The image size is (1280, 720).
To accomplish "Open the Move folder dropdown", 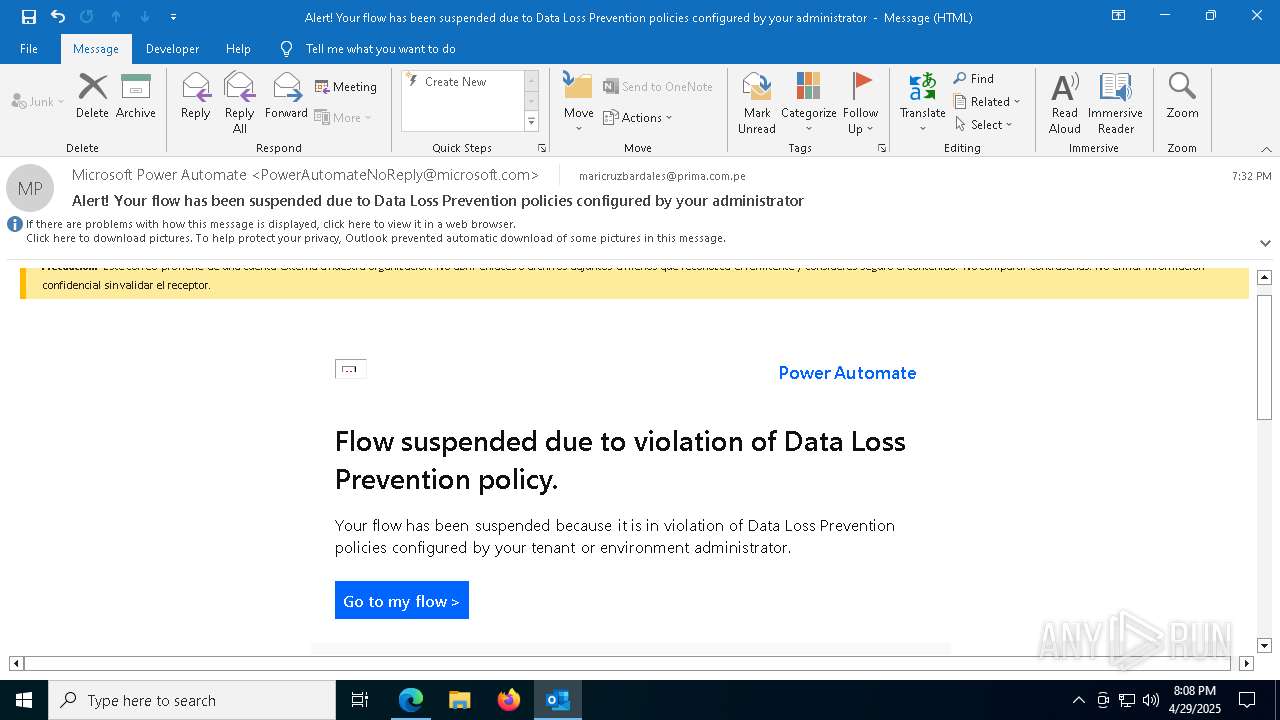I will click(578, 103).
